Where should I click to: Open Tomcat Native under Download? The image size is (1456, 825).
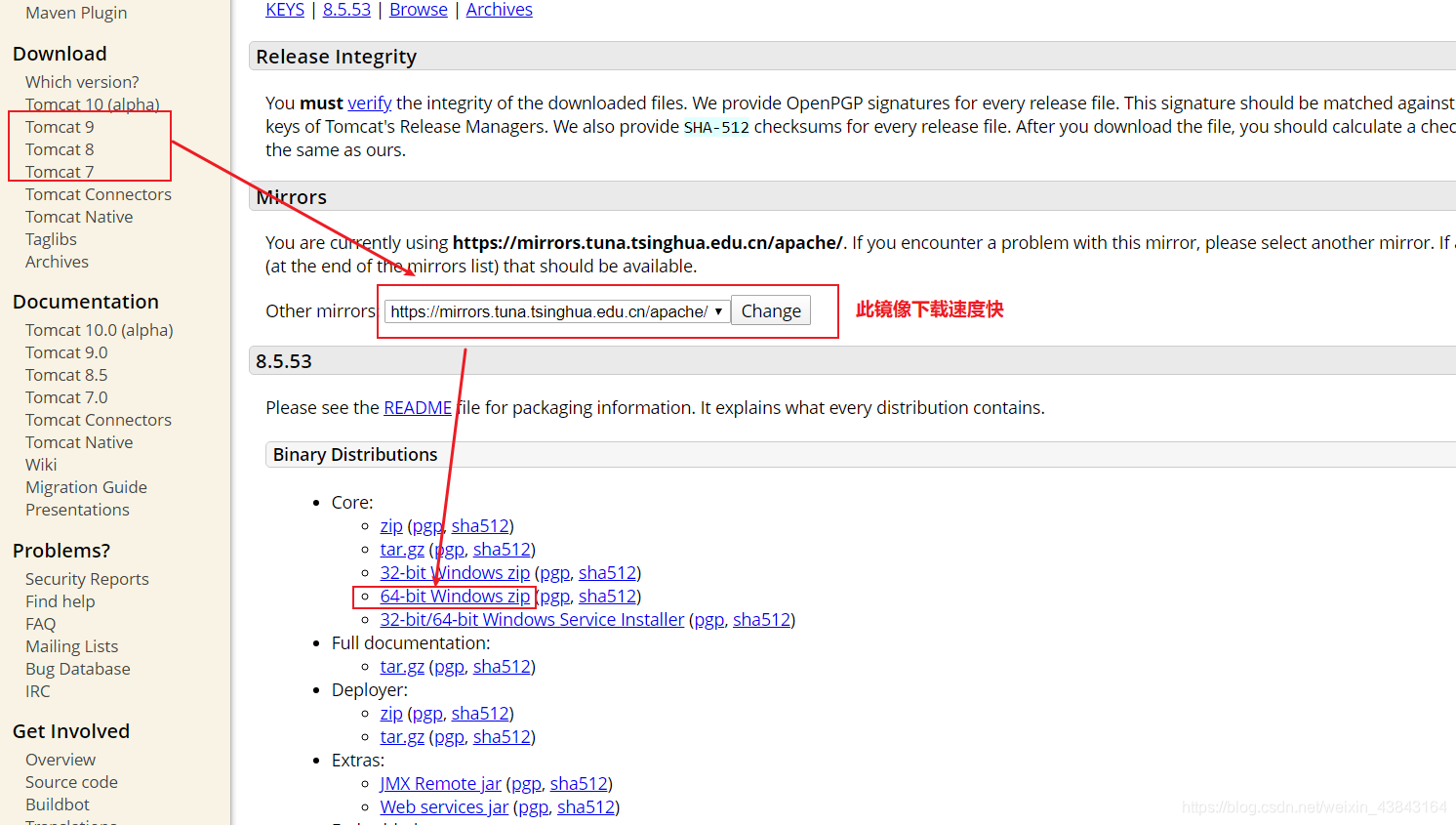pyautogui.click(x=79, y=217)
